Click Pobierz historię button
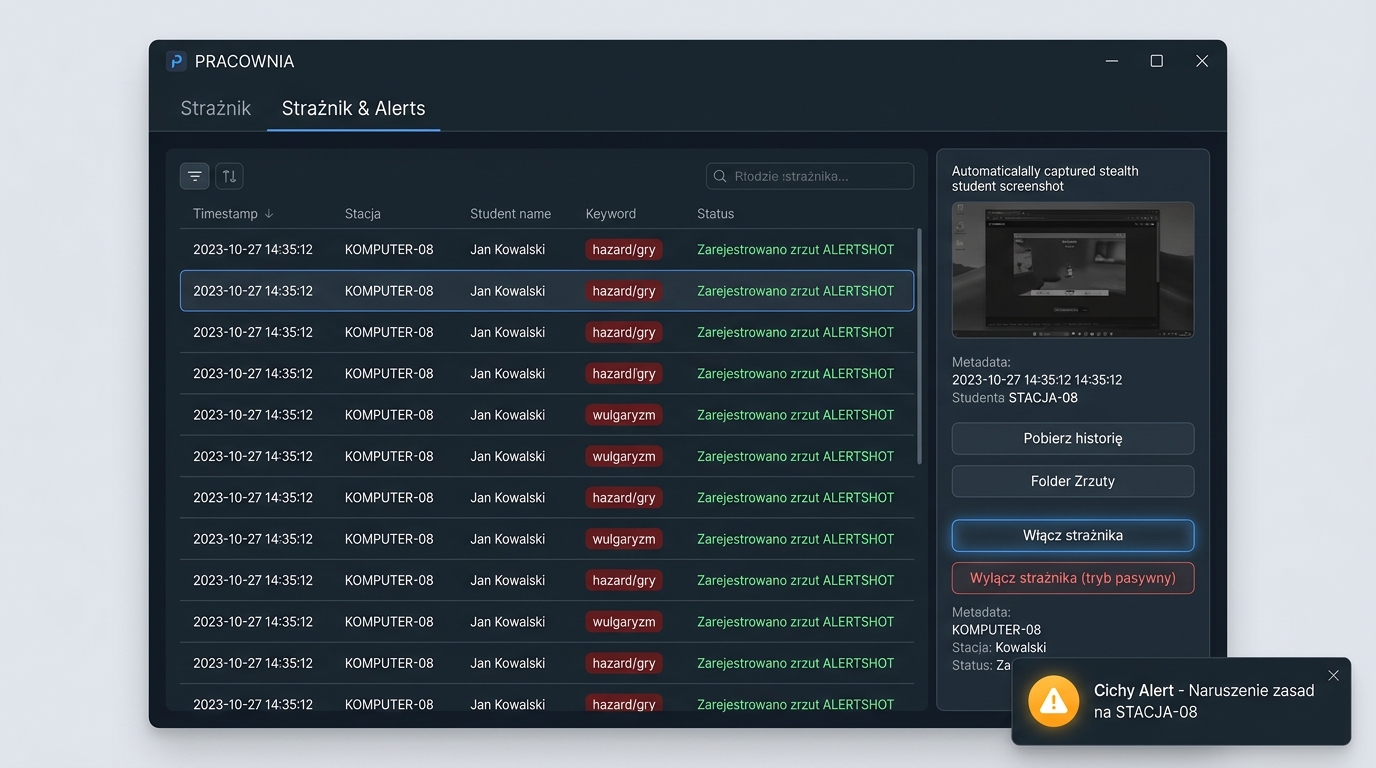 pyautogui.click(x=1073, y=438)
